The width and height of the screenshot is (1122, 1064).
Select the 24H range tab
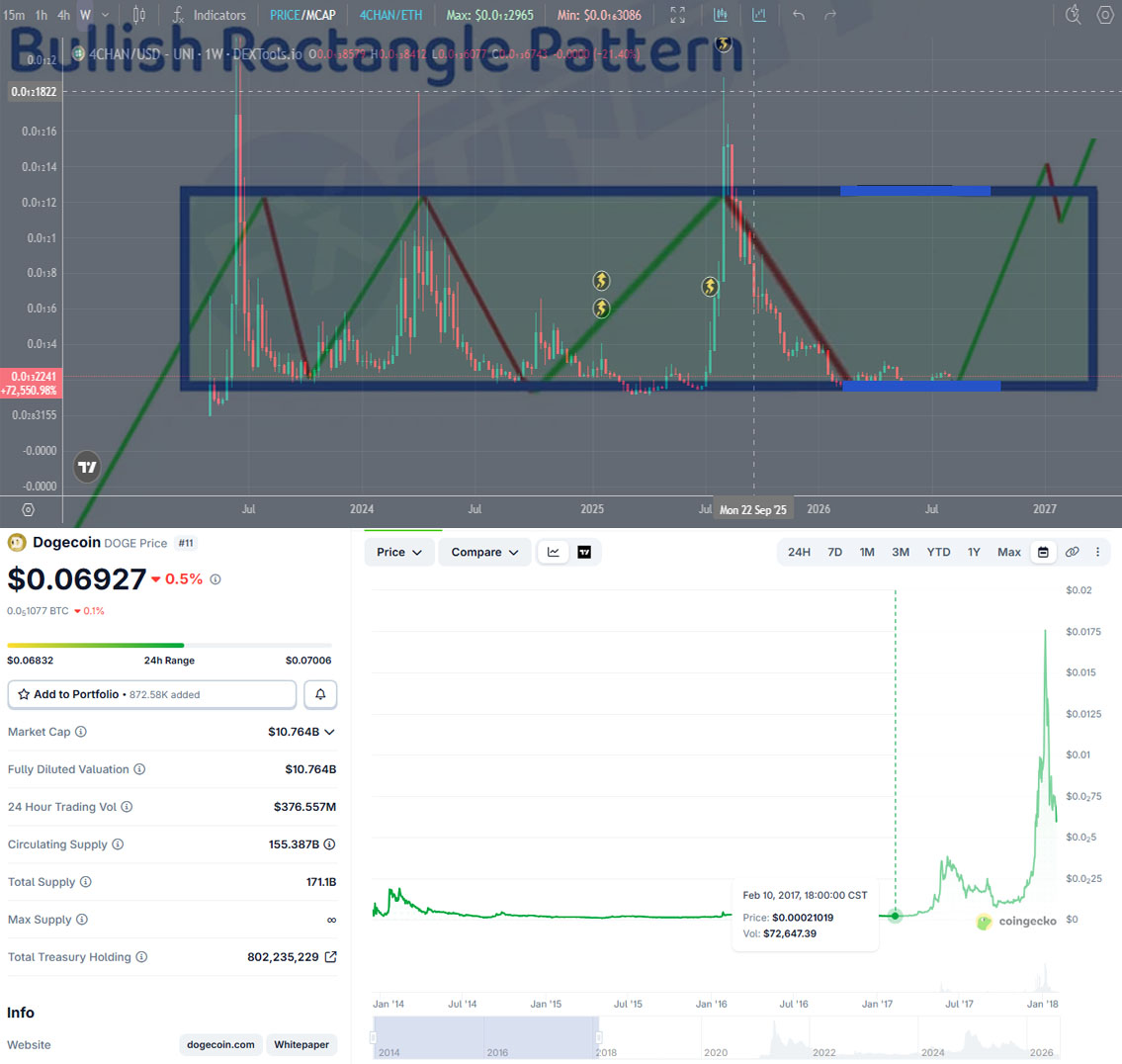tap(799, 552)
